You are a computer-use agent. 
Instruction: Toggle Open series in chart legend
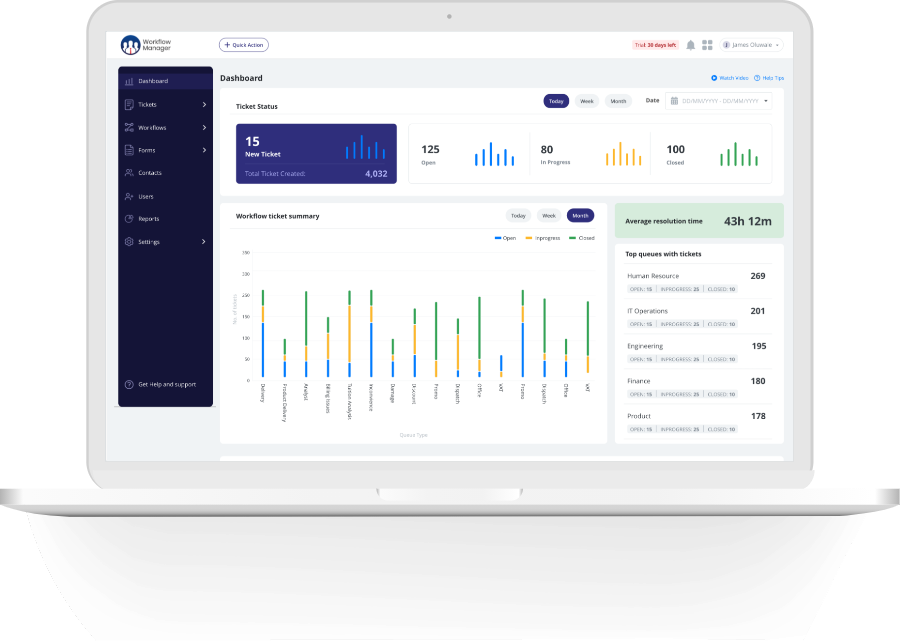pyautogui.click(x=505, y=238)
